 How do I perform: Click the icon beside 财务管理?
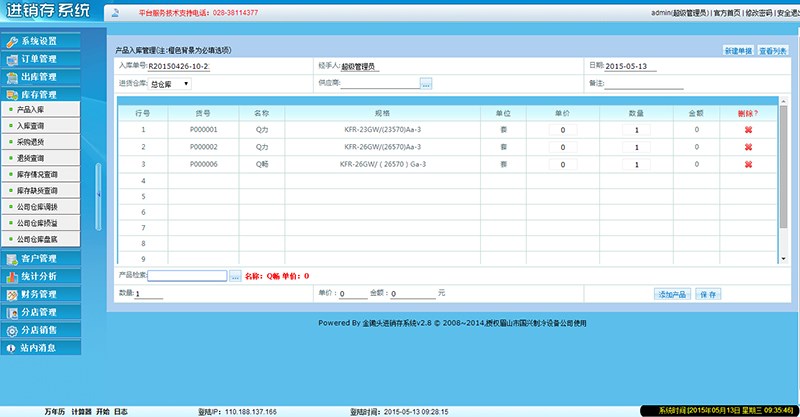[x=11, y=295]
